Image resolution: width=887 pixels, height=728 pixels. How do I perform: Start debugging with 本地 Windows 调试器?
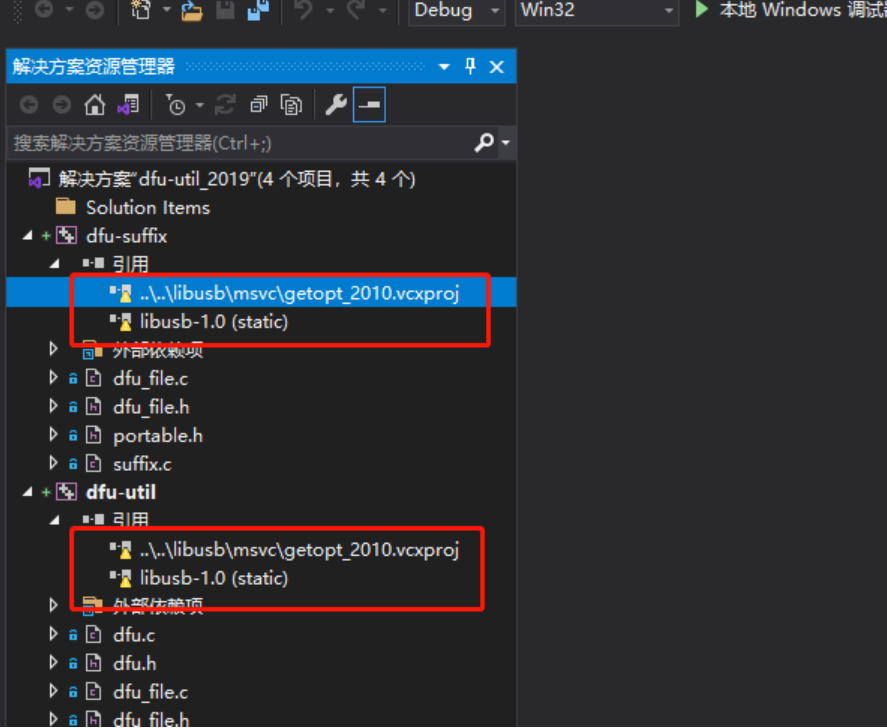[x=790, y=11]
